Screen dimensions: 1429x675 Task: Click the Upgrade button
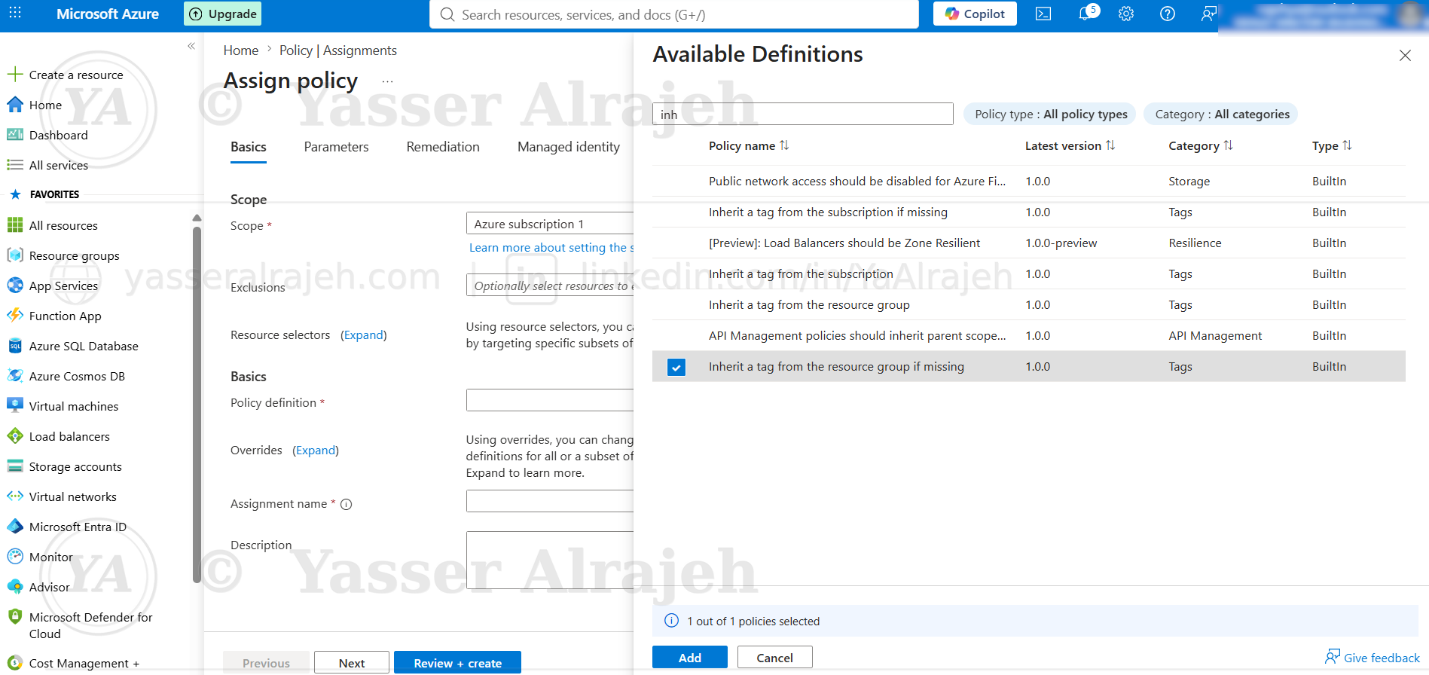[223, 14]
